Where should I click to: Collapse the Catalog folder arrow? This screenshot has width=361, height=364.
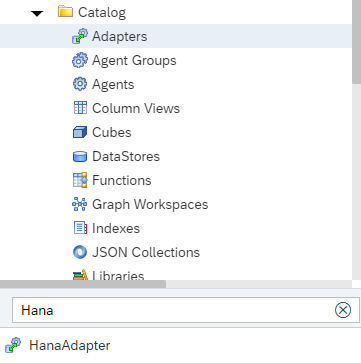click(37, 13)
